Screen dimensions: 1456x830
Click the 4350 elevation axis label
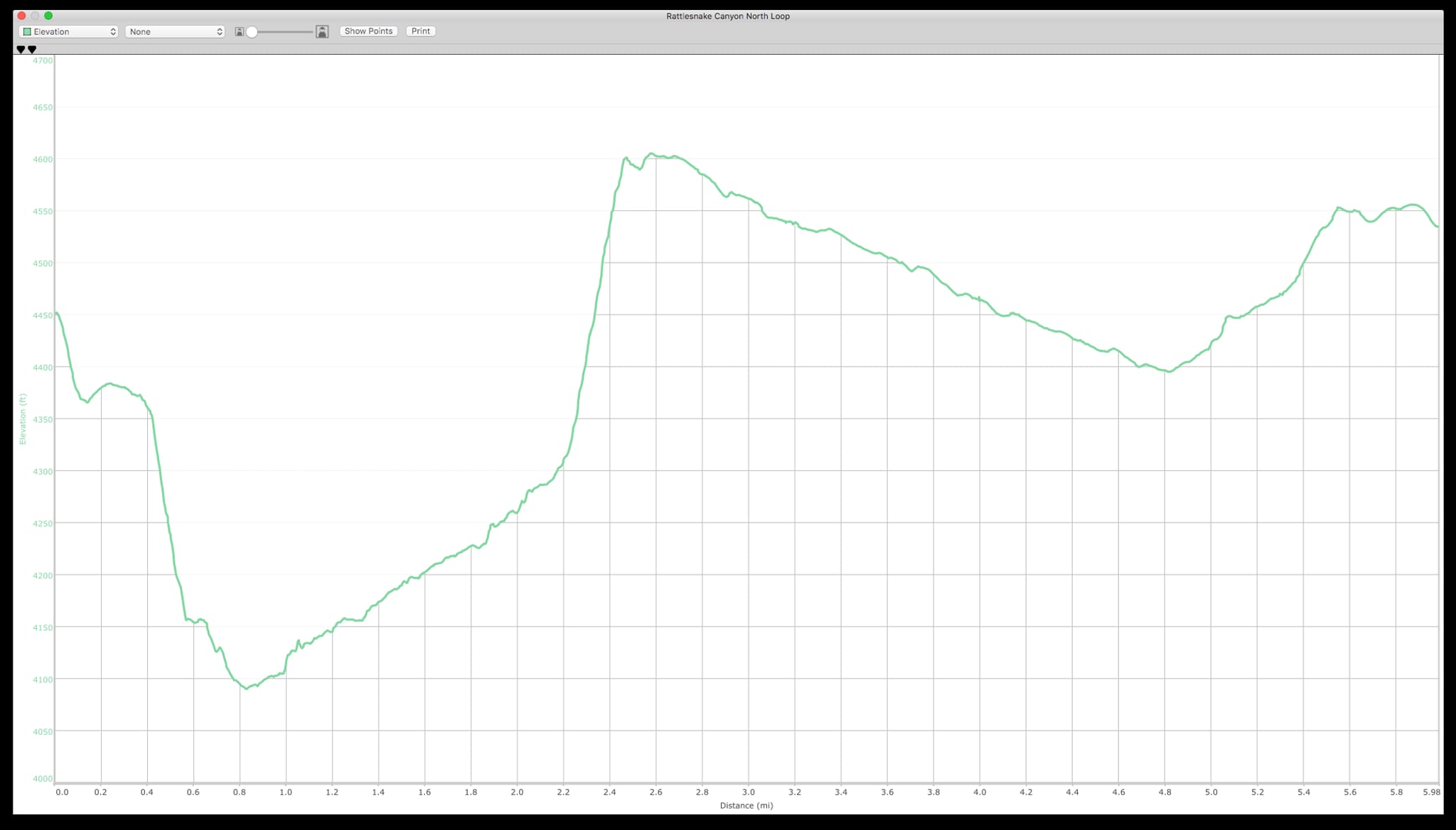43,419
